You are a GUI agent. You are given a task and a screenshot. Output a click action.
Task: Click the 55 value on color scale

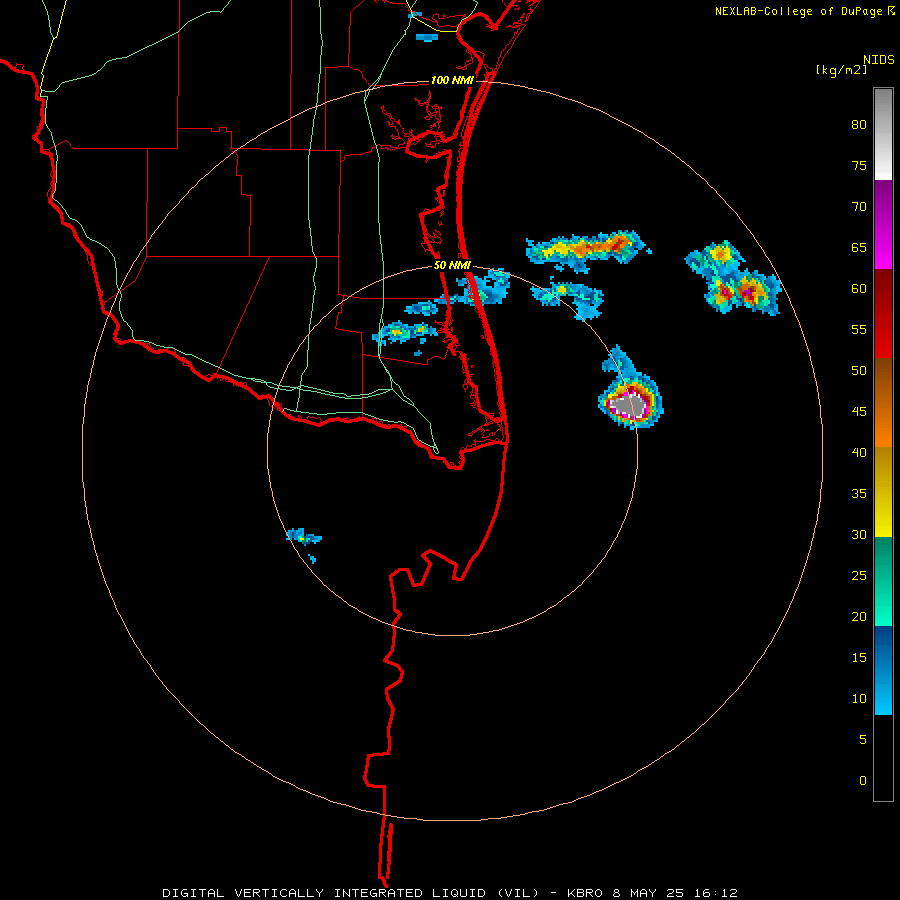tap(859, 330)
